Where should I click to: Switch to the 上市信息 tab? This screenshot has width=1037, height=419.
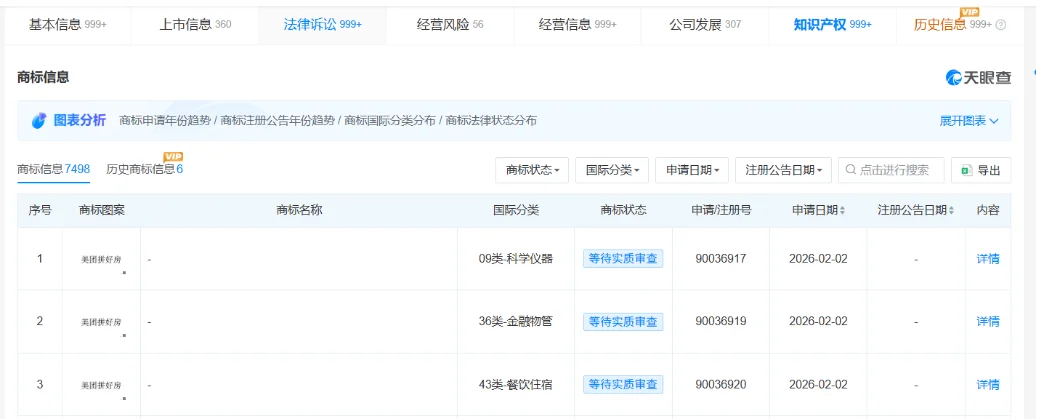195,25
